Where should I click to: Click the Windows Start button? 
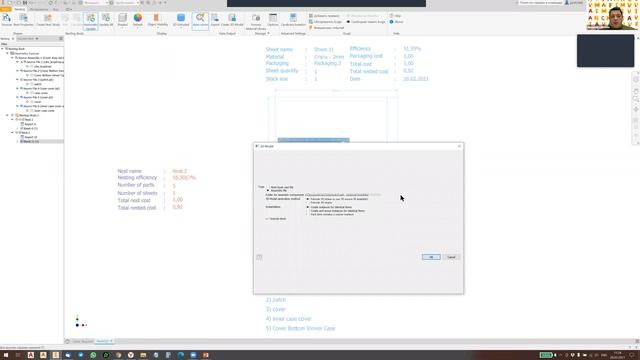coord(6,355)
